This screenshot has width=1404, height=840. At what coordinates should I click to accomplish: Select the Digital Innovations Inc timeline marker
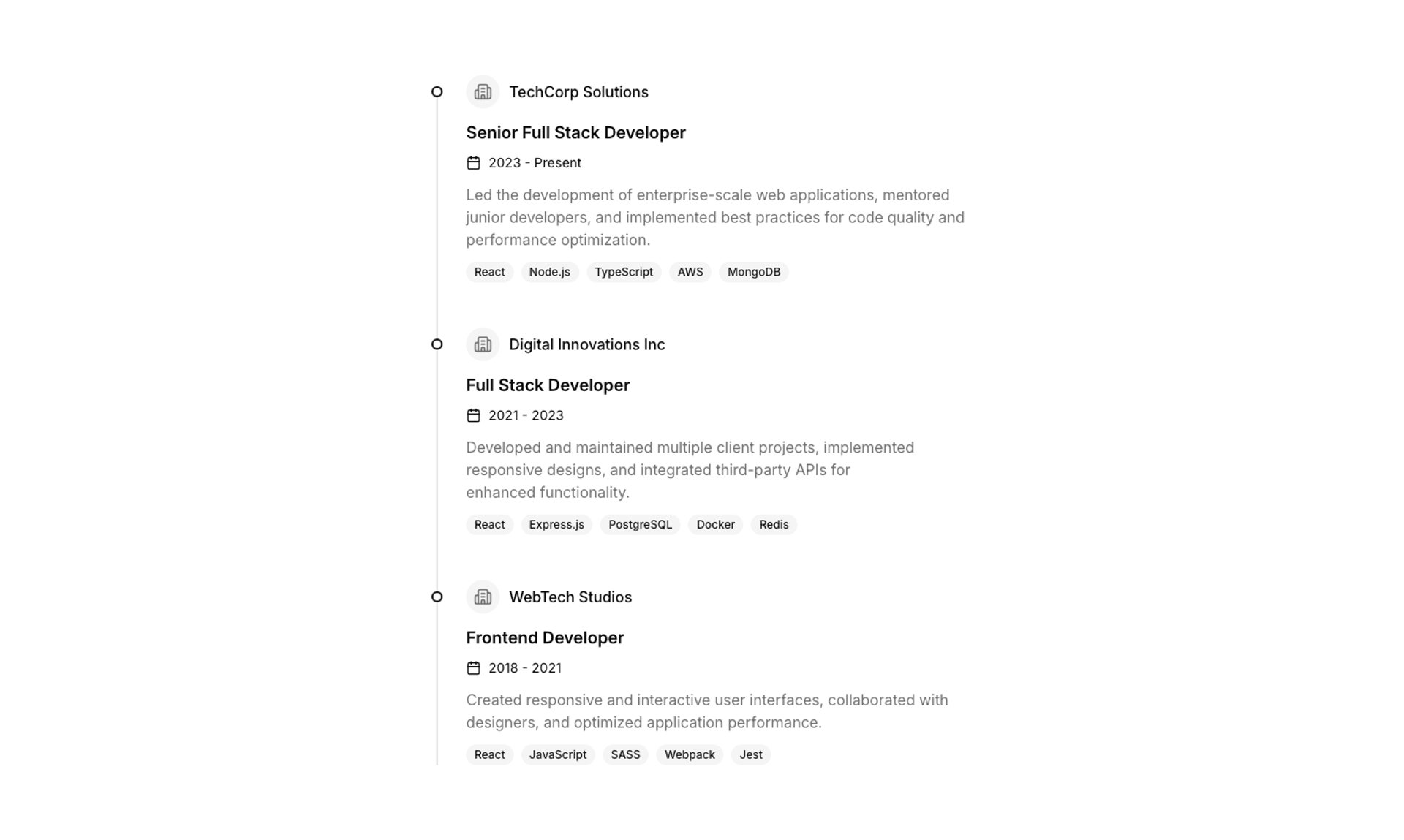437,344
